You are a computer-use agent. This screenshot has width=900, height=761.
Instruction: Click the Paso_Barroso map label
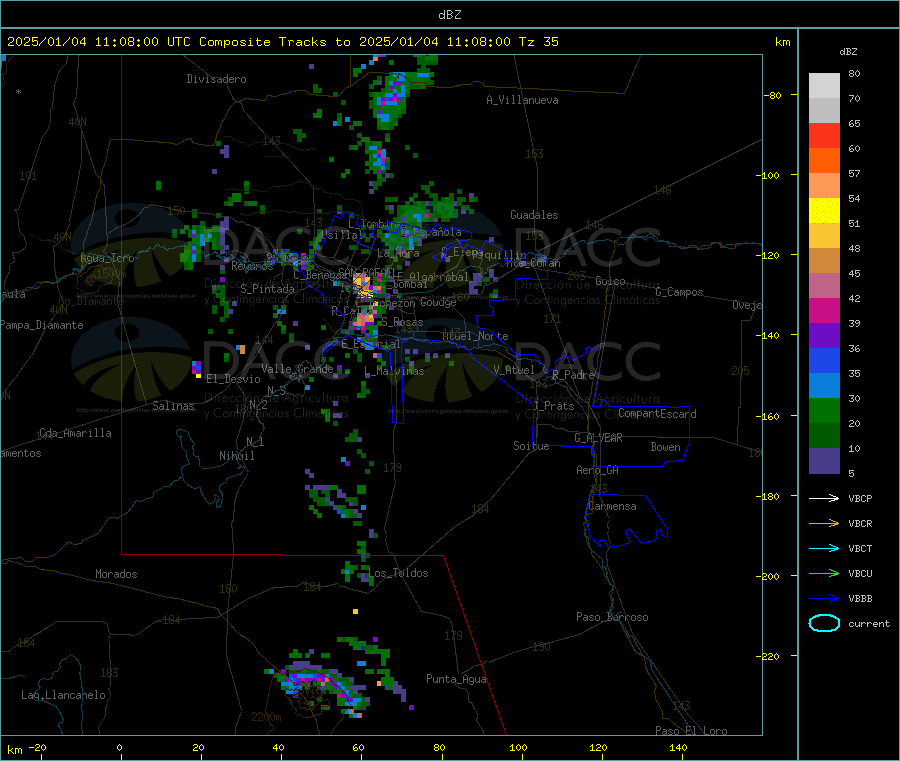pyautogui.click(x=612, y=618)
